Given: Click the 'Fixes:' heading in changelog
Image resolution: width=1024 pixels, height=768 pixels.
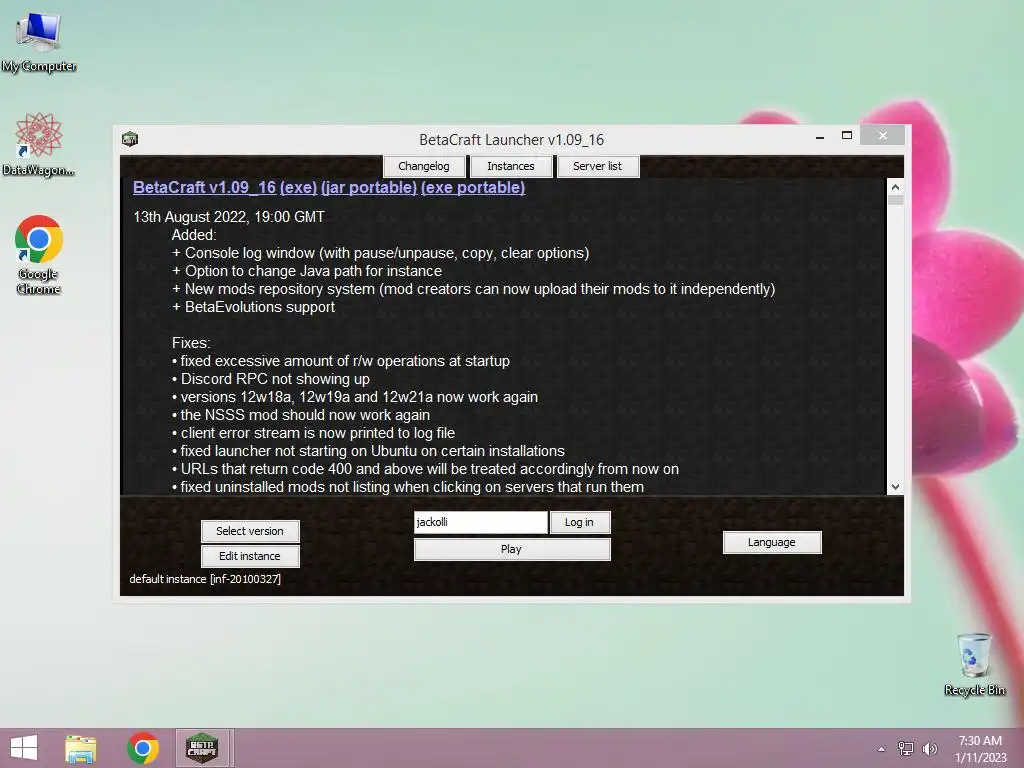Looking at the screenshot, I should [x=191, y=343].
